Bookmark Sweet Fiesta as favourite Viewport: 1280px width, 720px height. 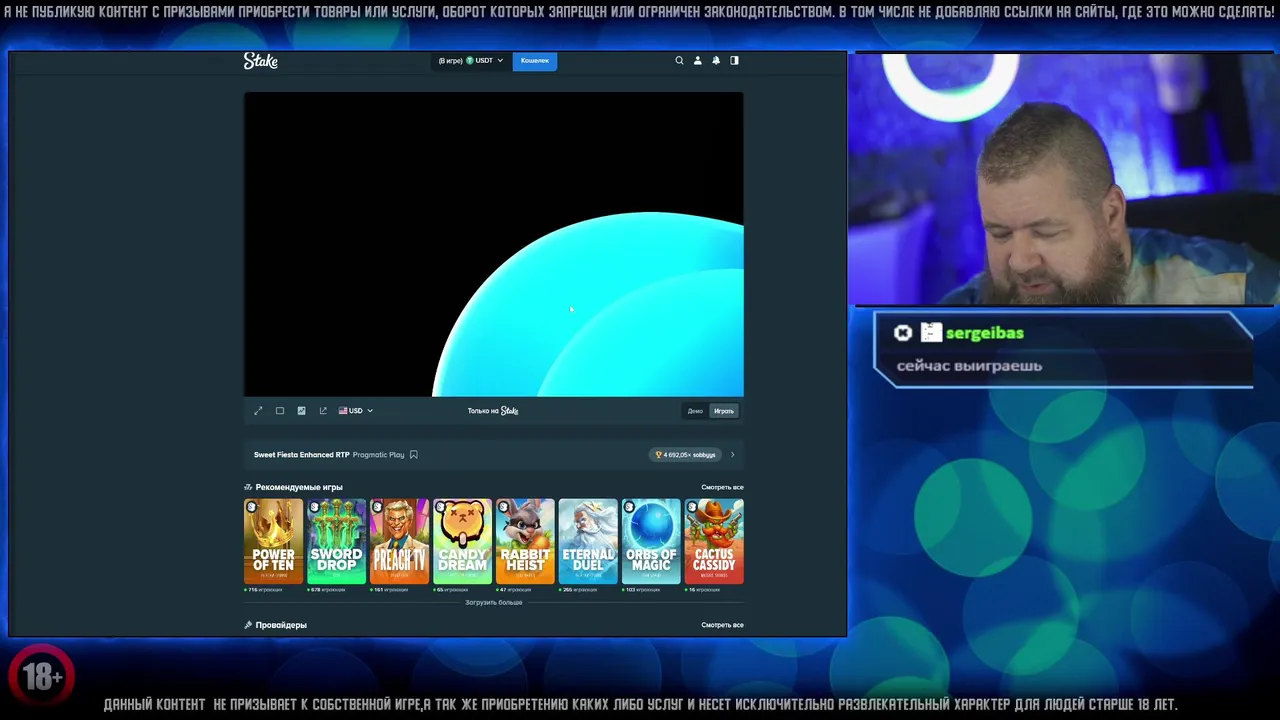point(413,455)
